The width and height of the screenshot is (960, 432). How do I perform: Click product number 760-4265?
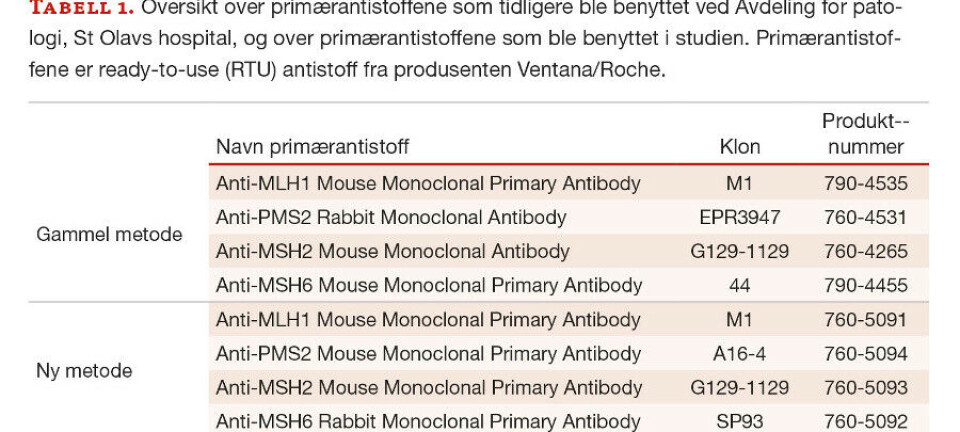(865, 252)
